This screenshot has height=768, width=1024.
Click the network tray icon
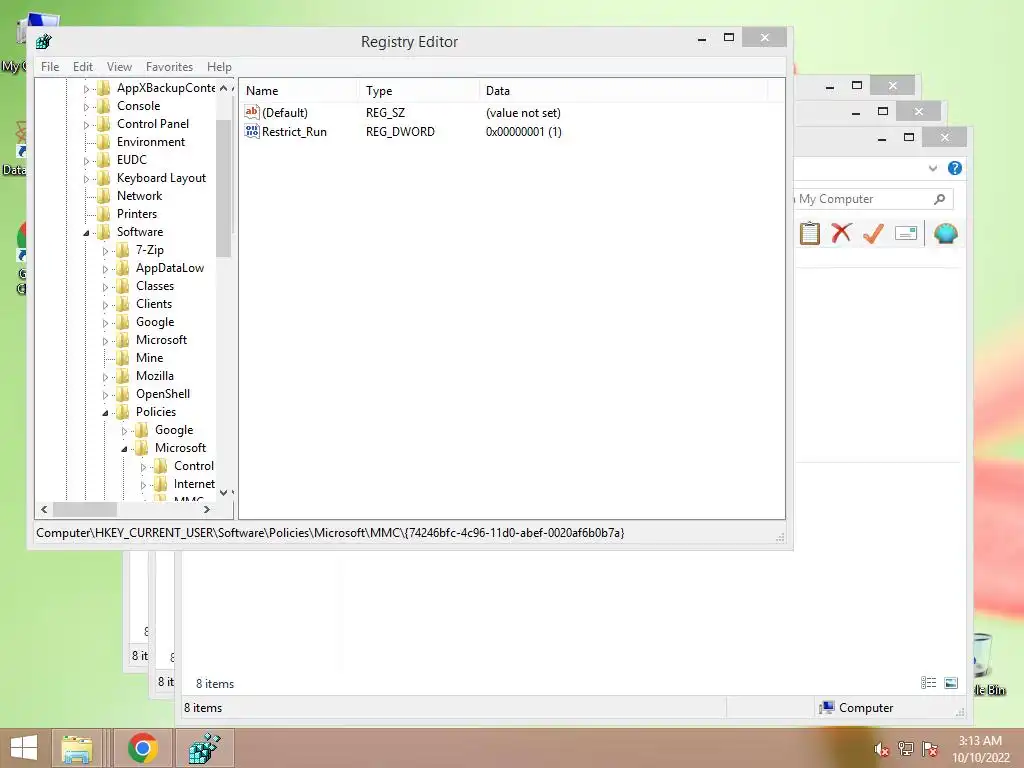tap(906, 749)
